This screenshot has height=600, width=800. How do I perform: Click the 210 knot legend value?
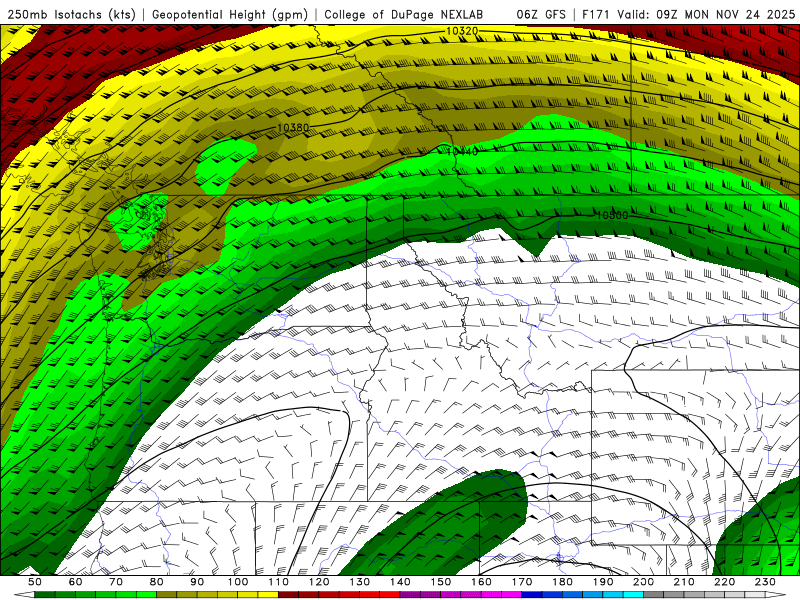click(x=684, y=582)
